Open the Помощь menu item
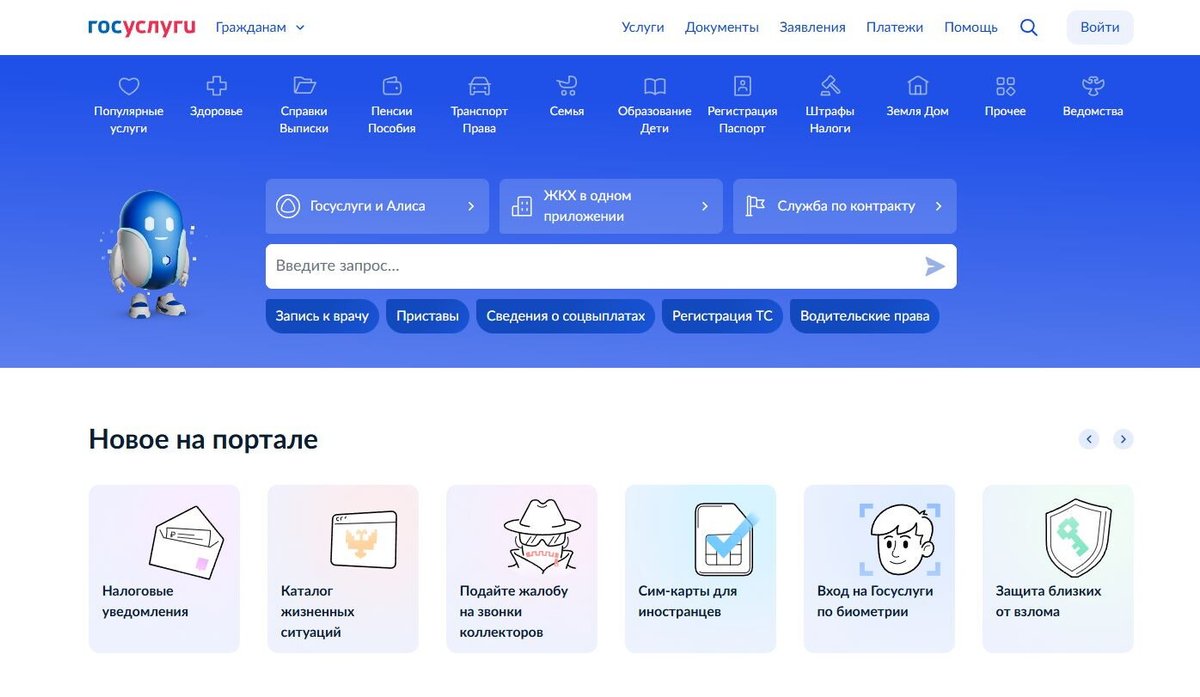Image resolution: width=1200 pixels, height=697 pixels. click(971, 28)
